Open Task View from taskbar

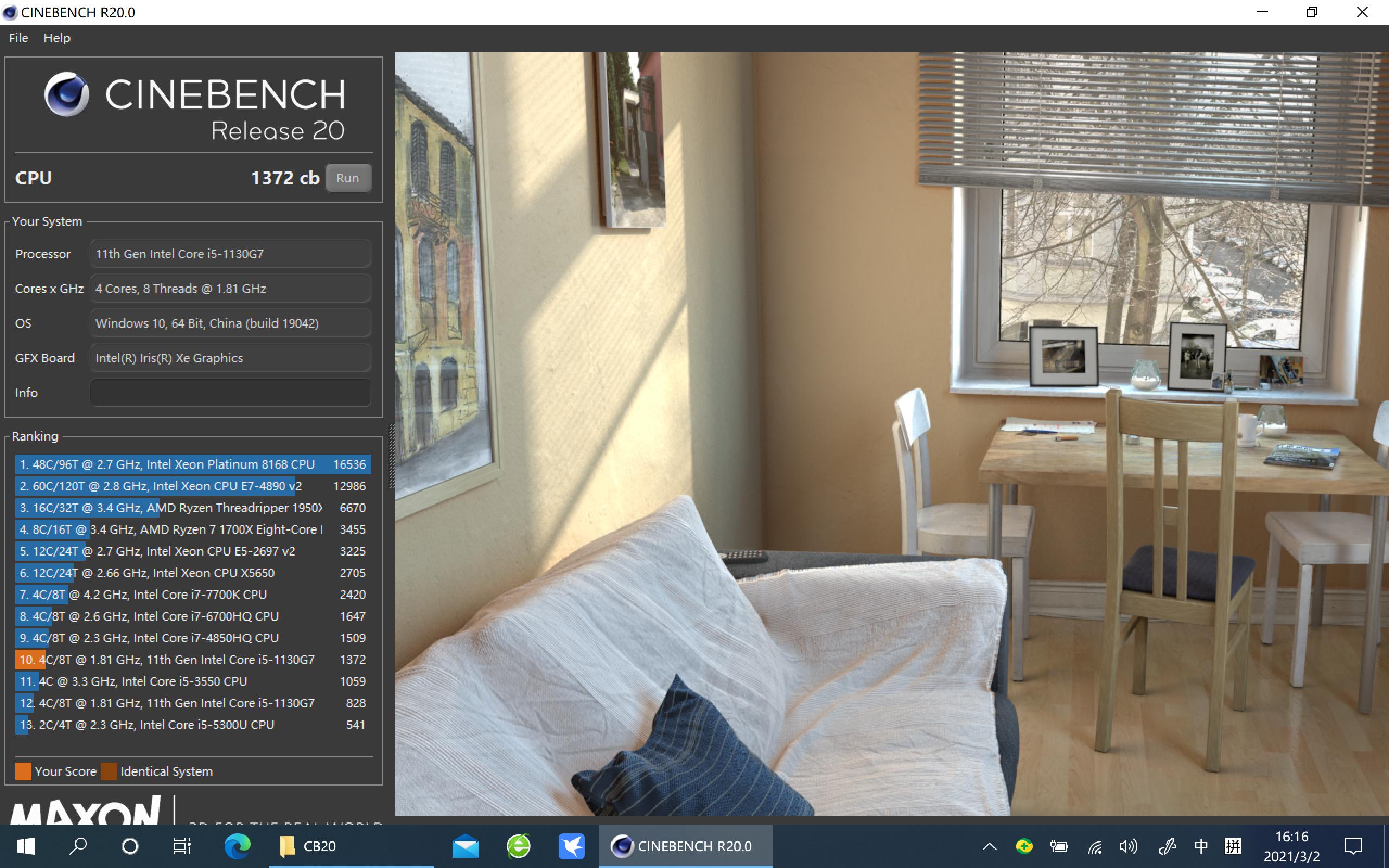[182, 846]
